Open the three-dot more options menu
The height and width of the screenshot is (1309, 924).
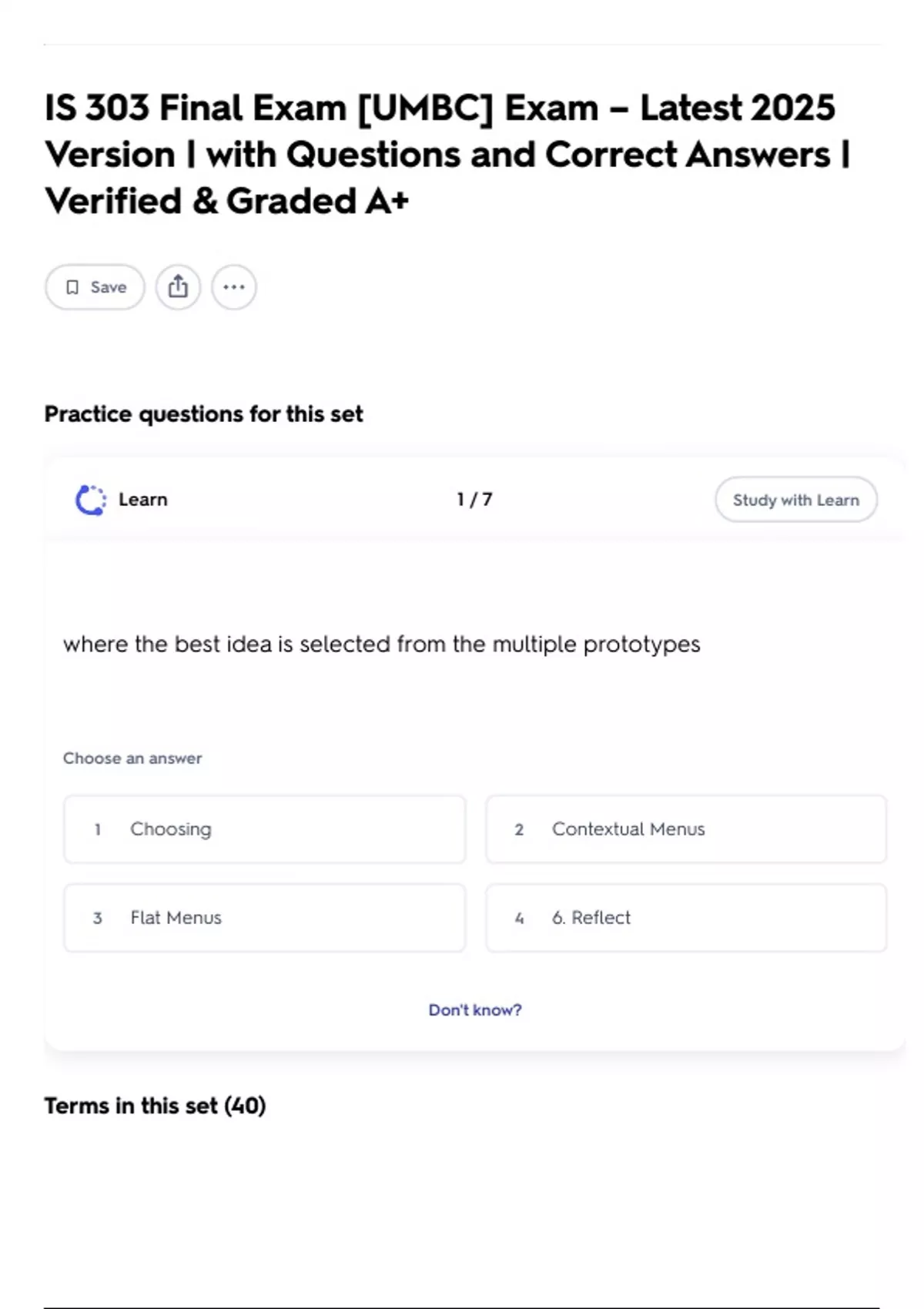[x=234, y=287]
